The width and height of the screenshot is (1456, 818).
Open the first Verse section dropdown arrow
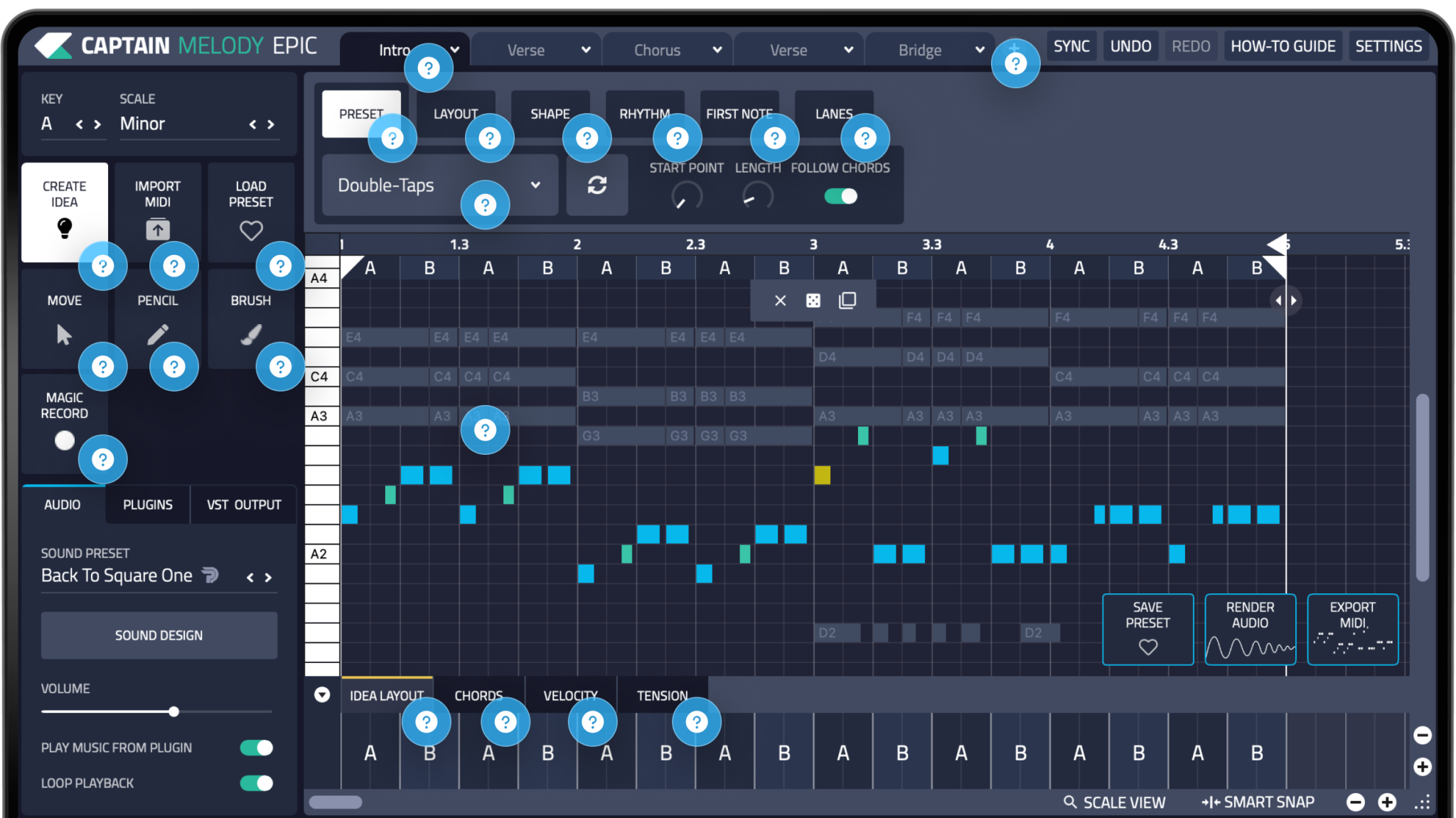(x=586, y=50)
